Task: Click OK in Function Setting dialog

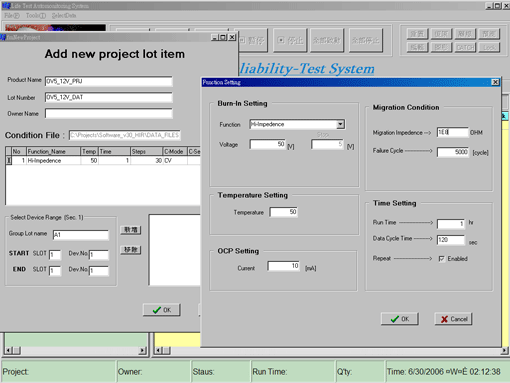Action: point(400,319)
